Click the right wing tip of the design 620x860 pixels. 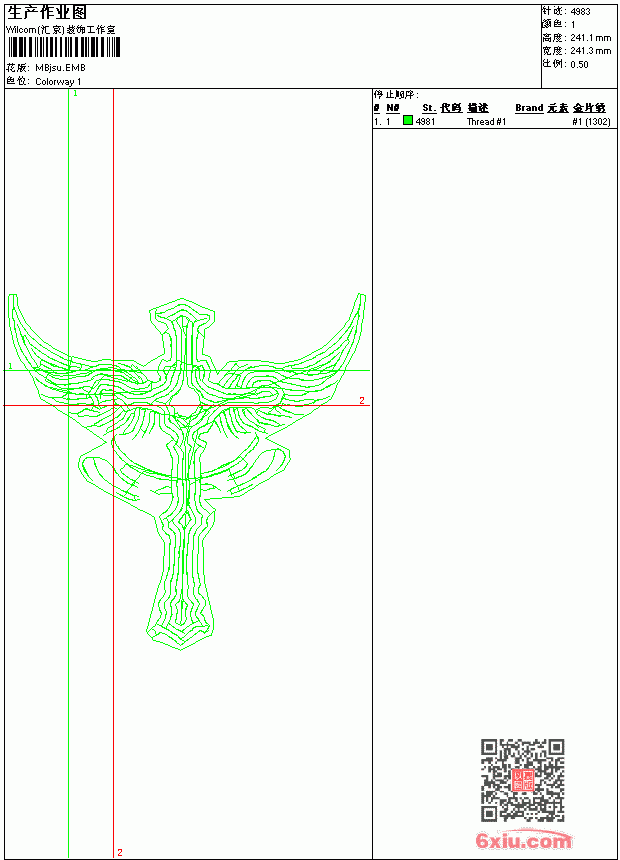coord(362,297)
